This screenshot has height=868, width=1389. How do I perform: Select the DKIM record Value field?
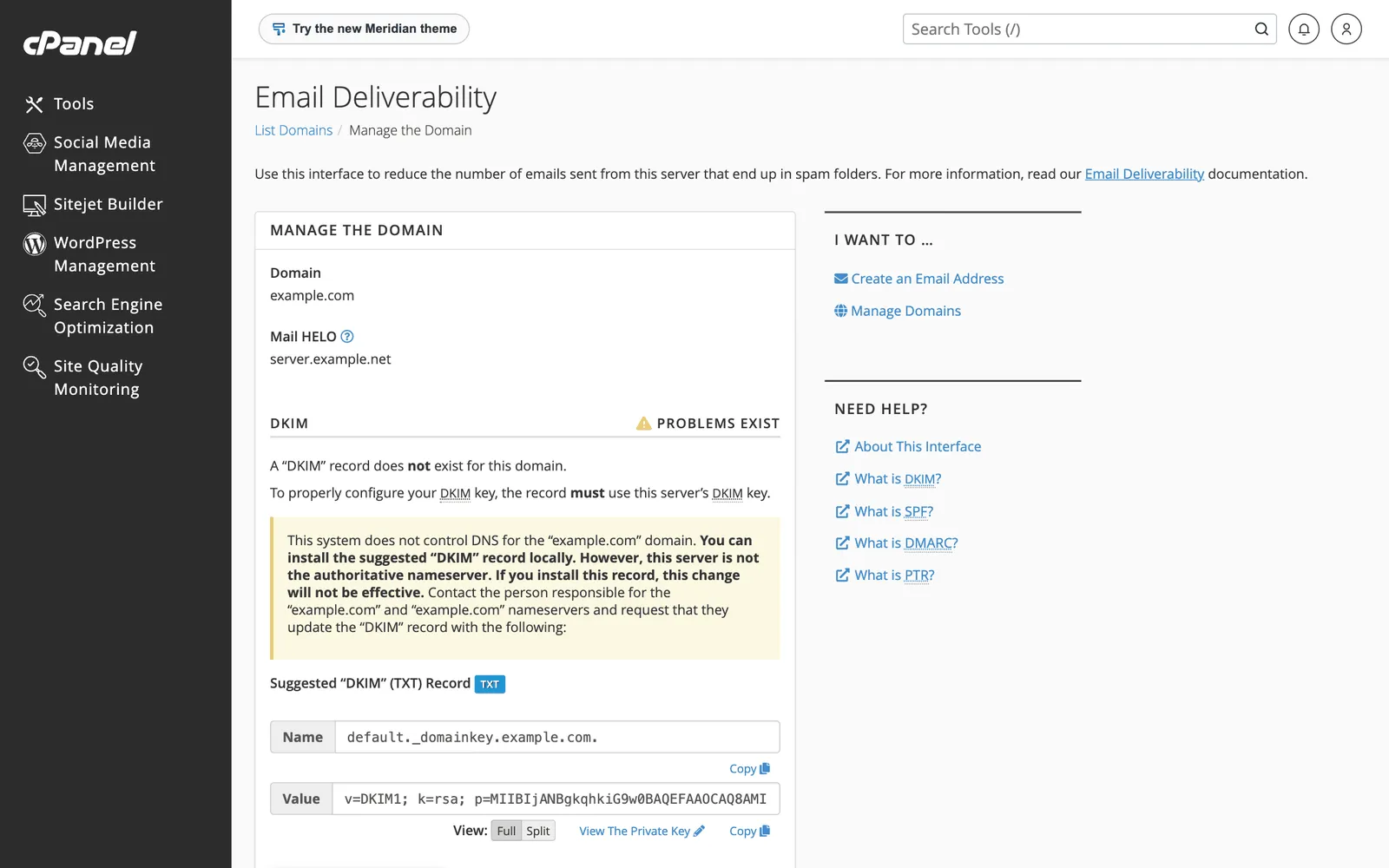click(556, 799)
